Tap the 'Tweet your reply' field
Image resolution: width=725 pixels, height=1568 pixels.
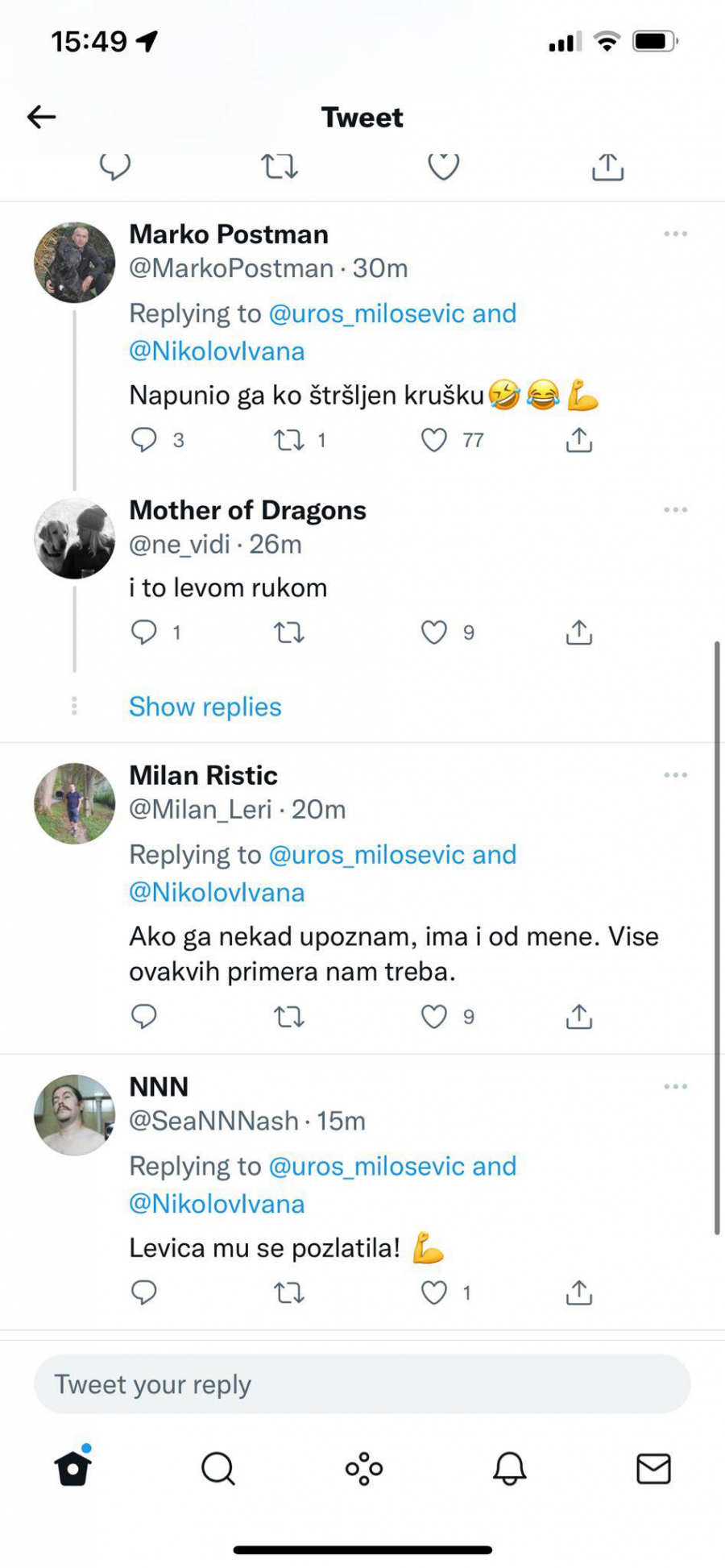coord(362,1384)
